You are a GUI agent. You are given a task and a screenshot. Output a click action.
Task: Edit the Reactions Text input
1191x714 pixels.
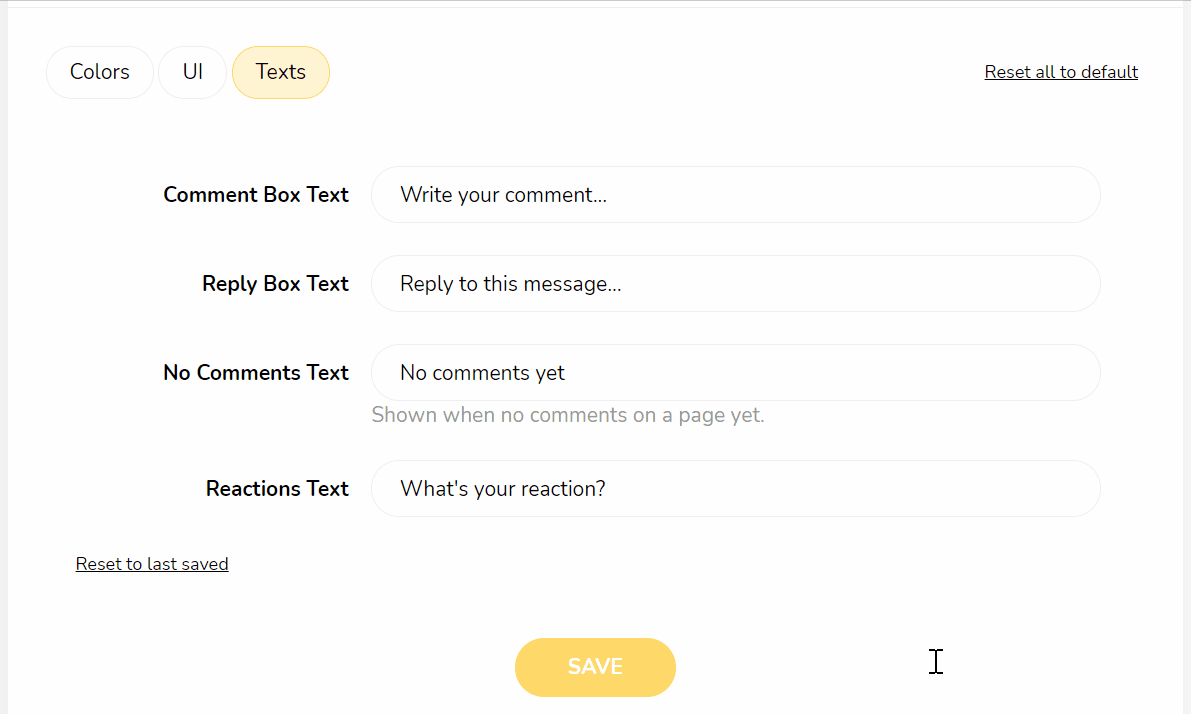coord(735,488)
